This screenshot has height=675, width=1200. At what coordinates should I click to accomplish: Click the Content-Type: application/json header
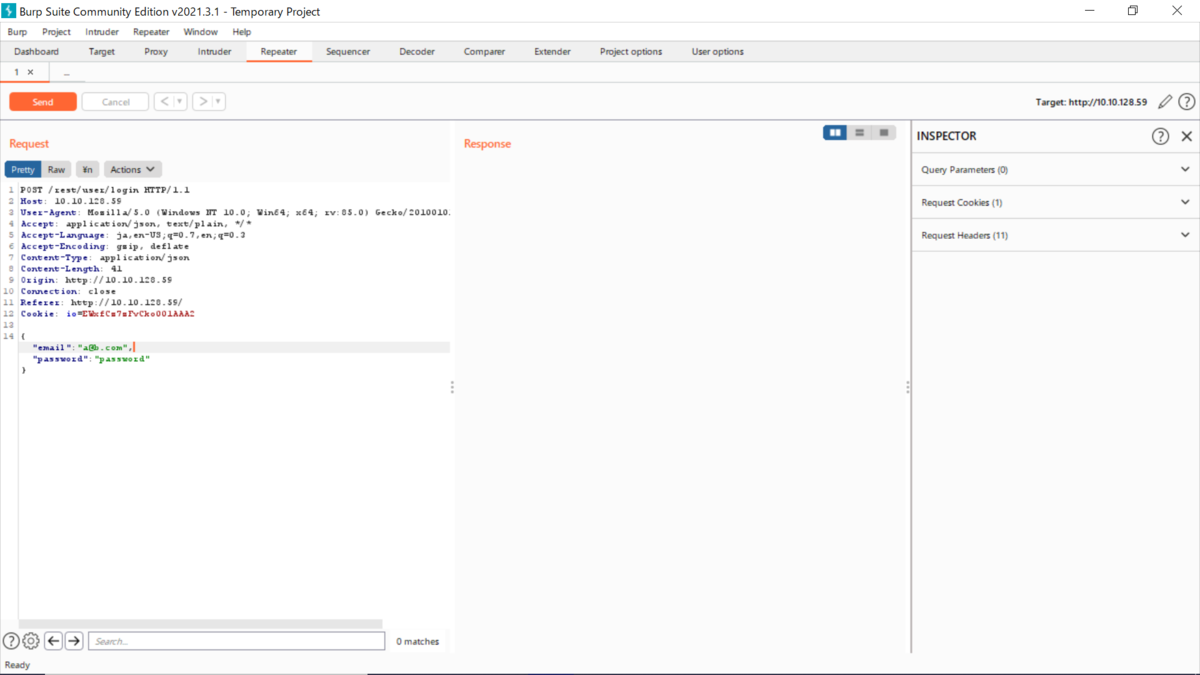(x=105, y=257)
